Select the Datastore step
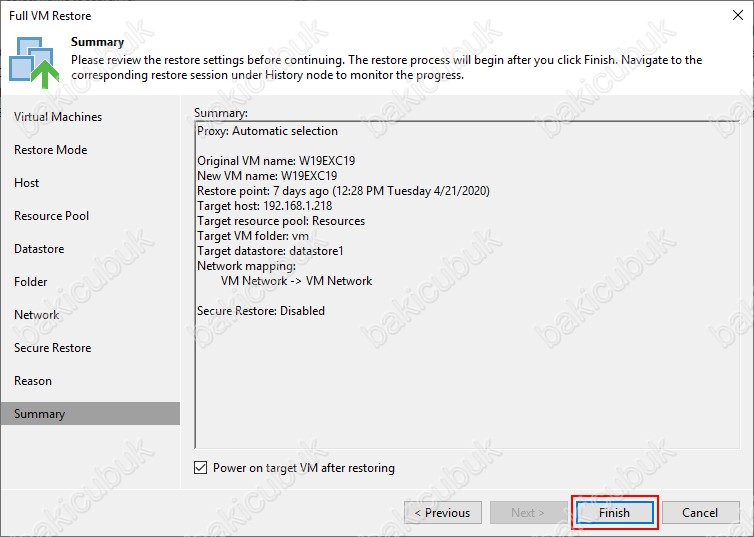754x537 pixels. point(39,249)
